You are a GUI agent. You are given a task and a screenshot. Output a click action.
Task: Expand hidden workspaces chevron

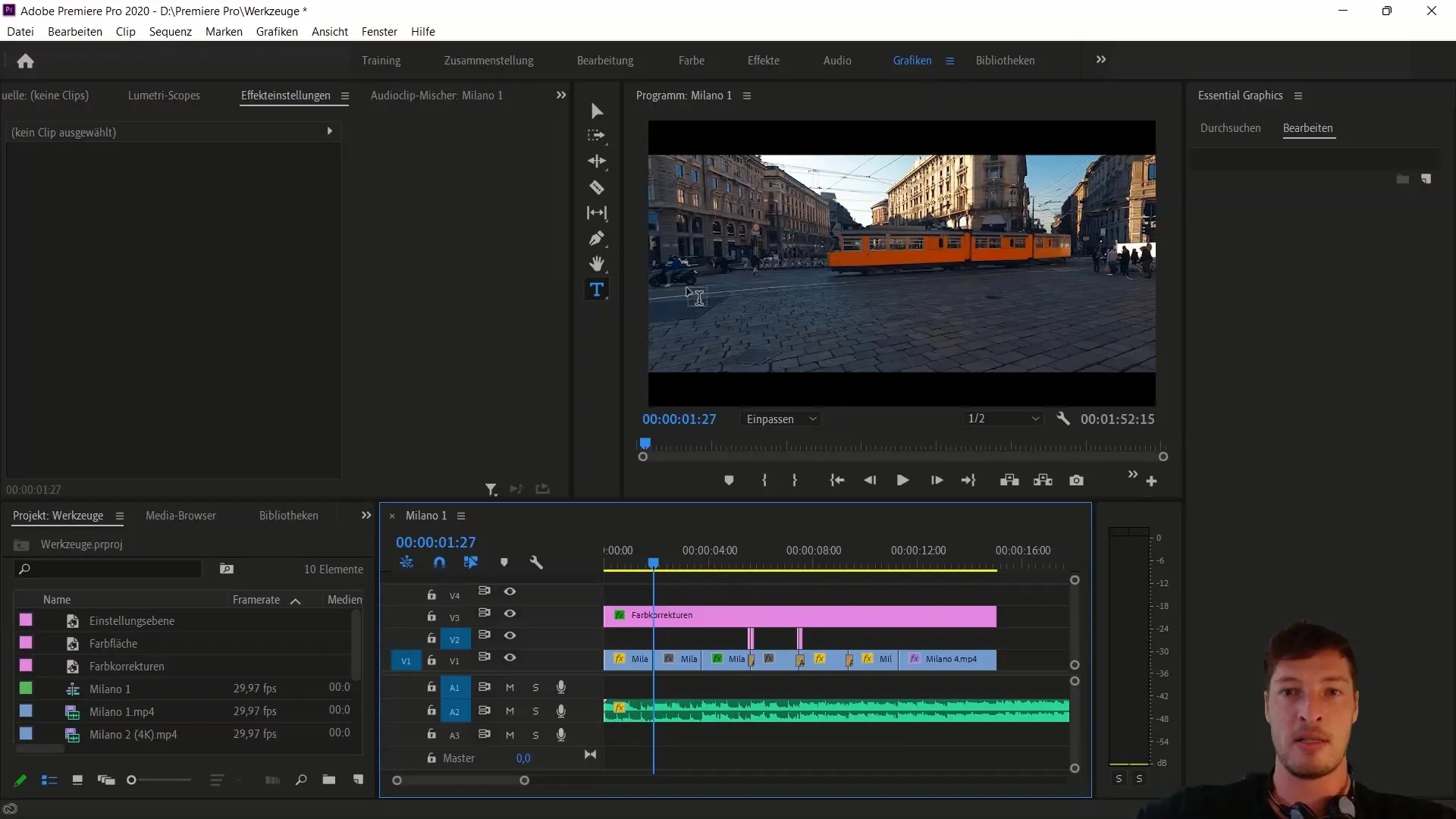click(x=1101, y=60)
